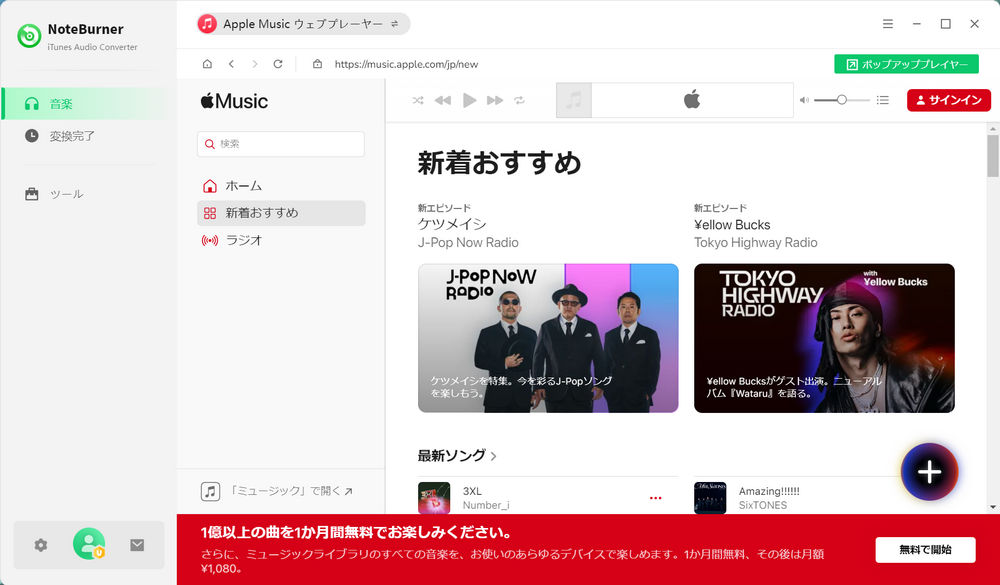
Task: Enable shuffle playback
Action: coord(417,99)
